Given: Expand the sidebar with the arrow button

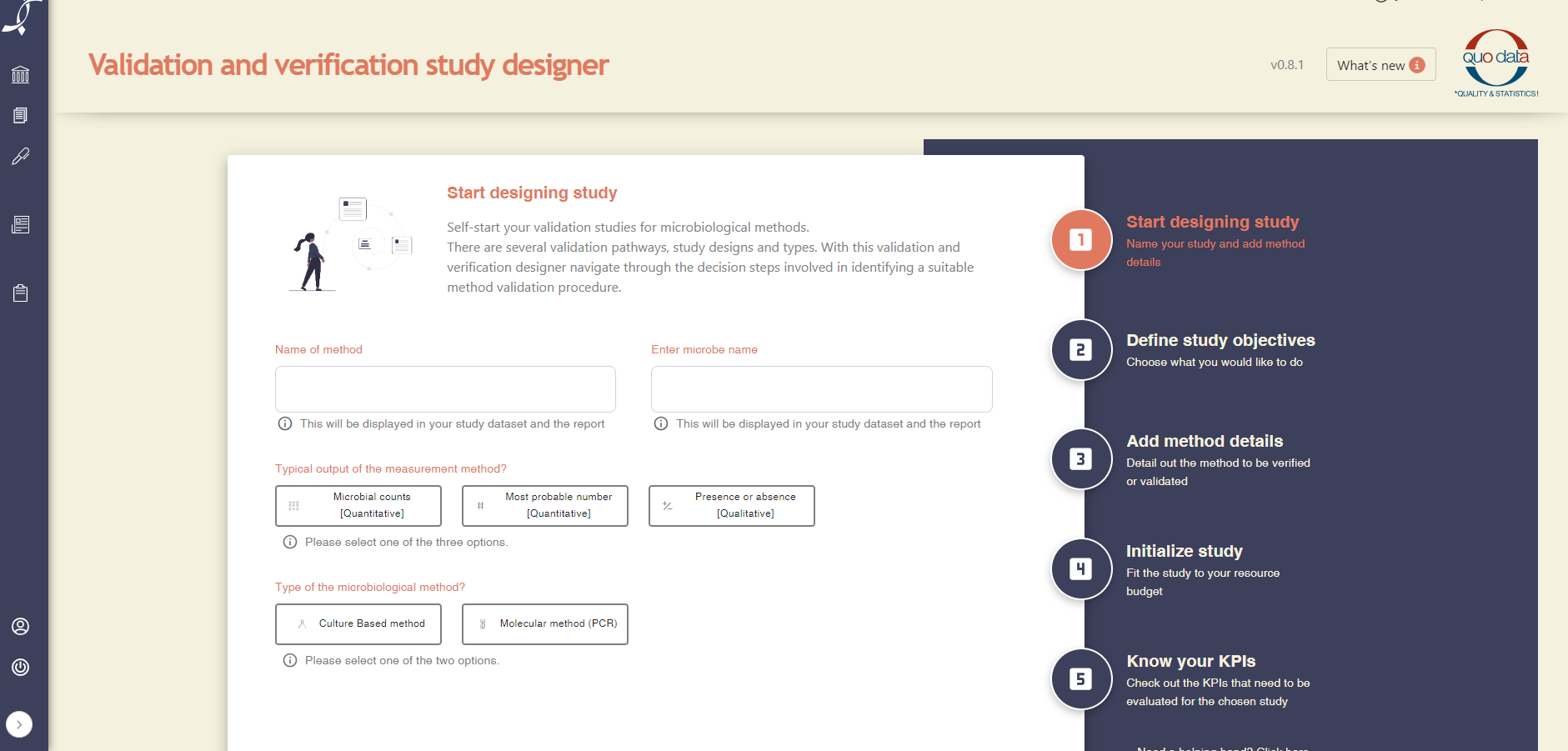Looking at the screenshot, I should tap(19, 724).
